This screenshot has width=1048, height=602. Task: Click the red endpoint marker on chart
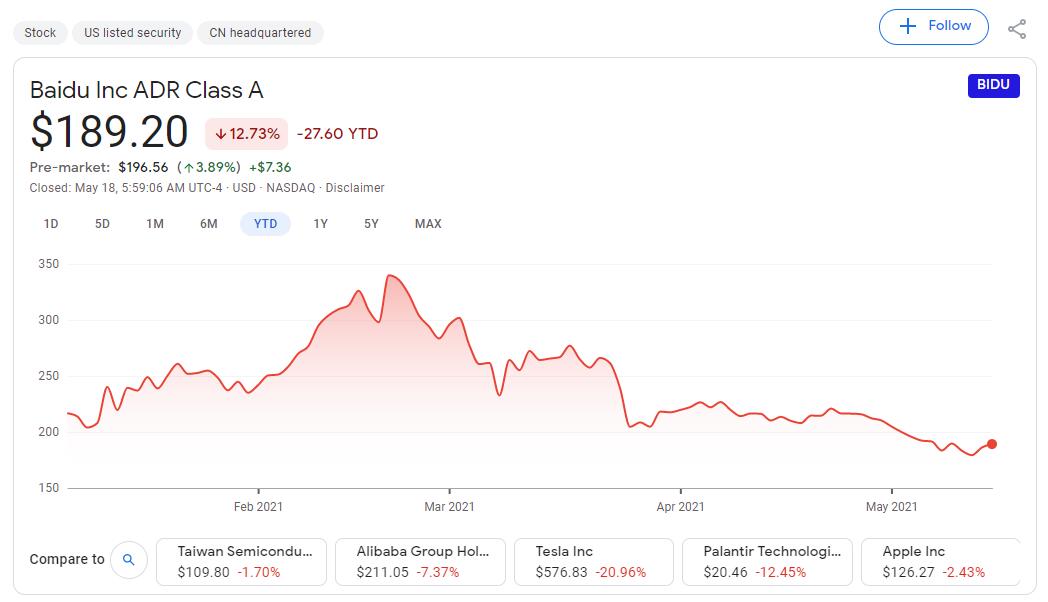click(992, 444)
